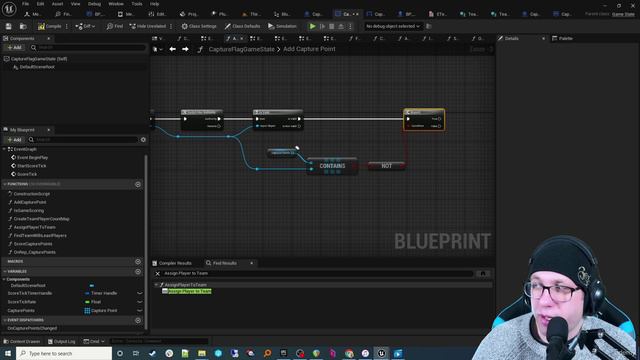Open My Blueprint settings gear
The width and height of the screenshot is (640, 360).
(x=143, y=140)
